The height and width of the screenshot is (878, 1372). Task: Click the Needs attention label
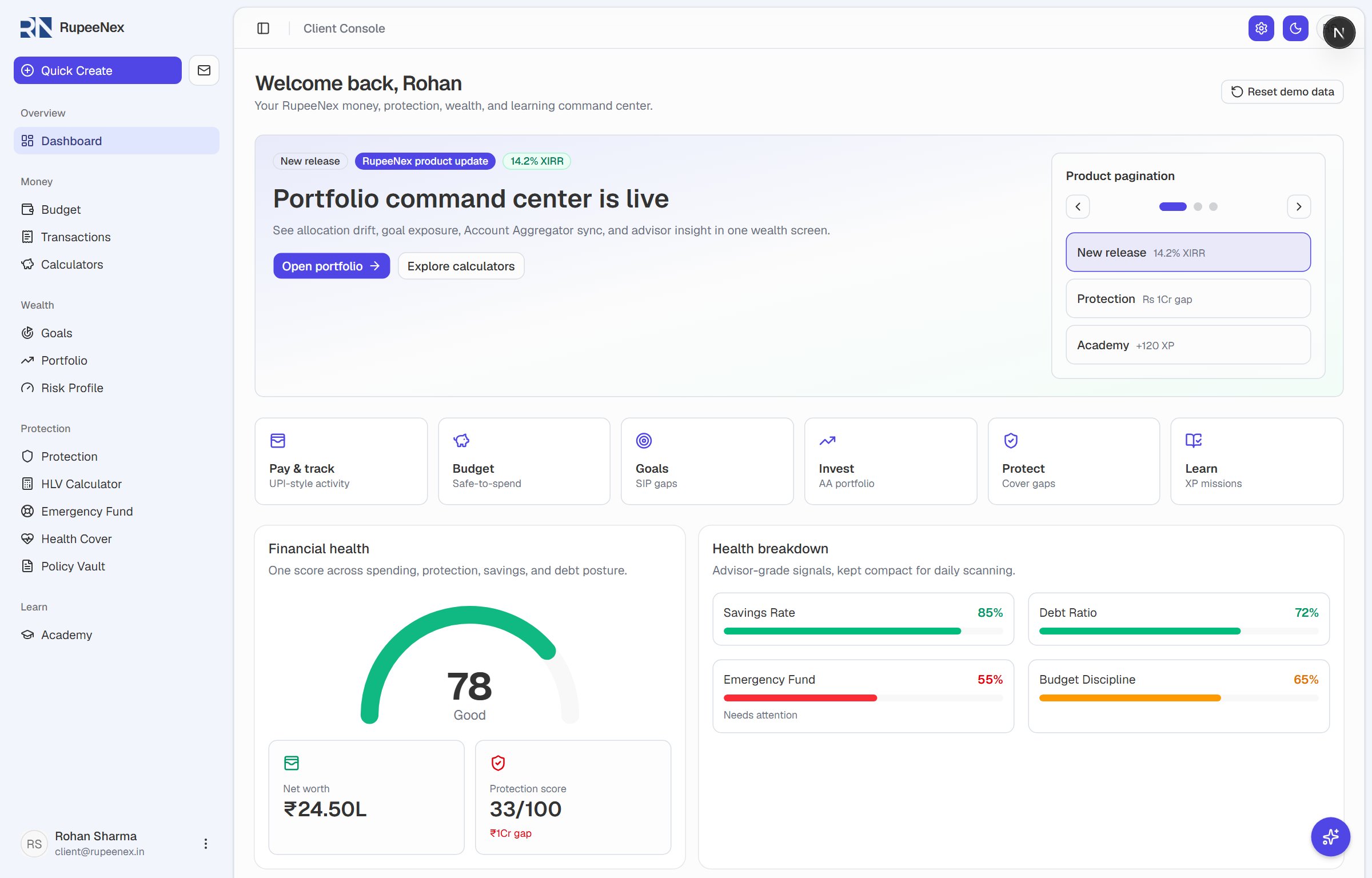[x=760, y=715]
